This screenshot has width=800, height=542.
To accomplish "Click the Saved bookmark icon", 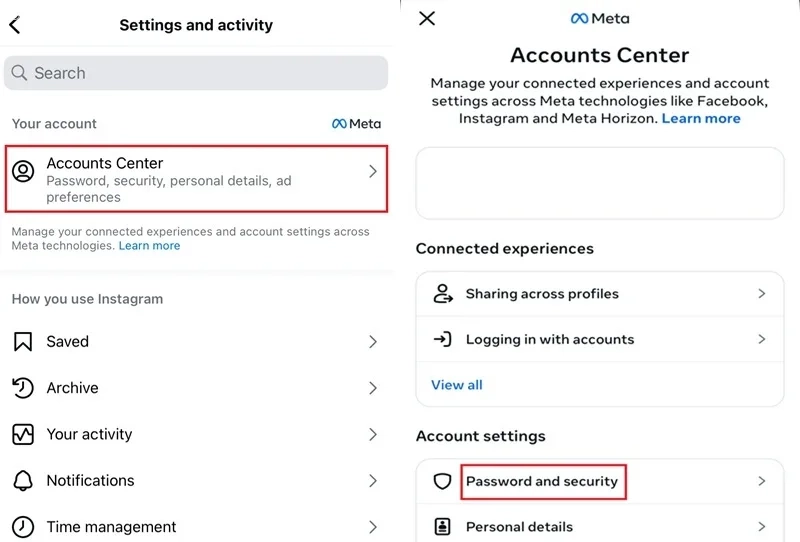I will pos(22,341).
